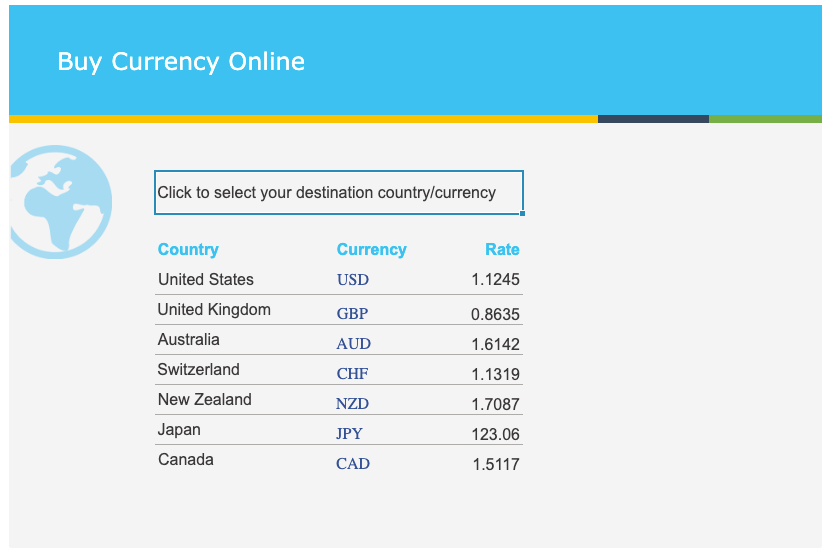Image resolution: width=831 pixels, height=556 pixels.
Task: Click the Buy Currency Online heading
Action: tap(181, 62)
